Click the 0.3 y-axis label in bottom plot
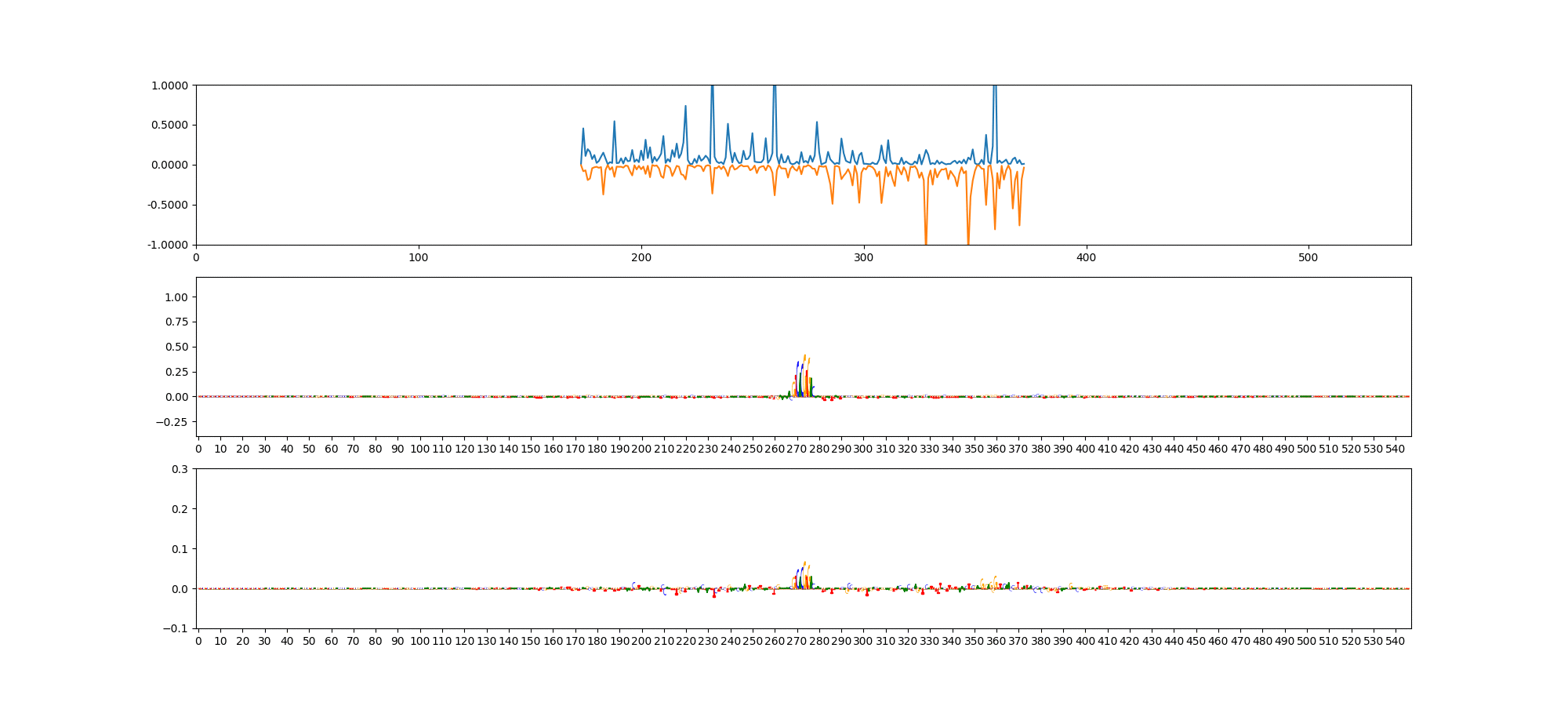This screenshot has height=706, width=1568. click(180, 469)
